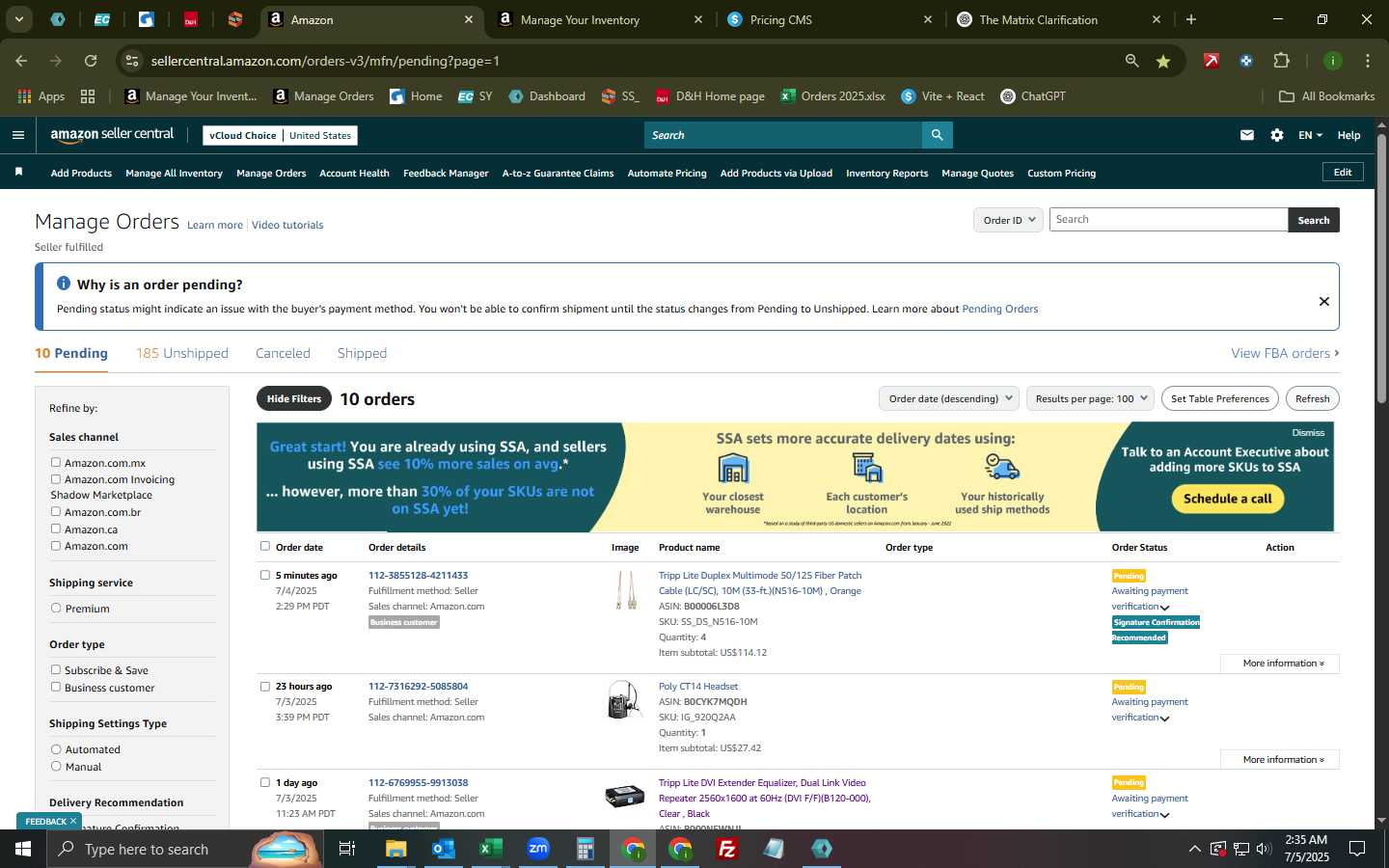The image size is (1389, 868).
Task: Click the search magnifier button in header
Action: [x=937, y=135]
